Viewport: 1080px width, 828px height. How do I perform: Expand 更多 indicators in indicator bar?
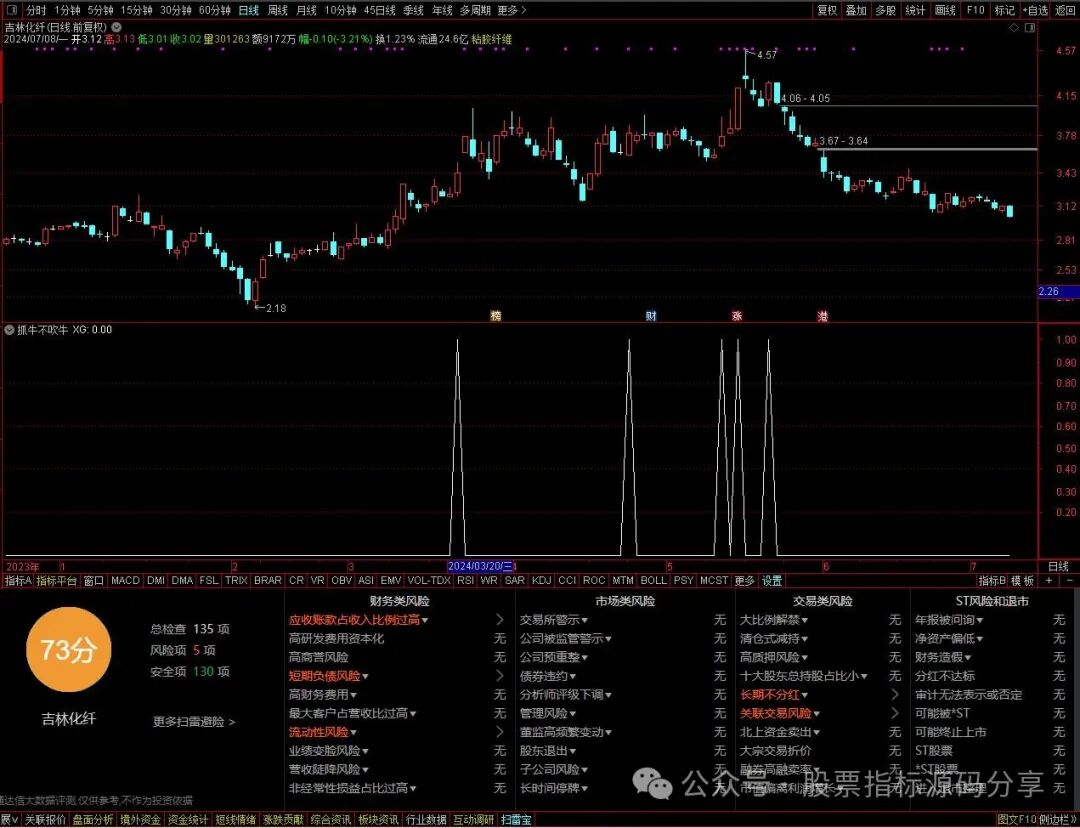[745, 581]
